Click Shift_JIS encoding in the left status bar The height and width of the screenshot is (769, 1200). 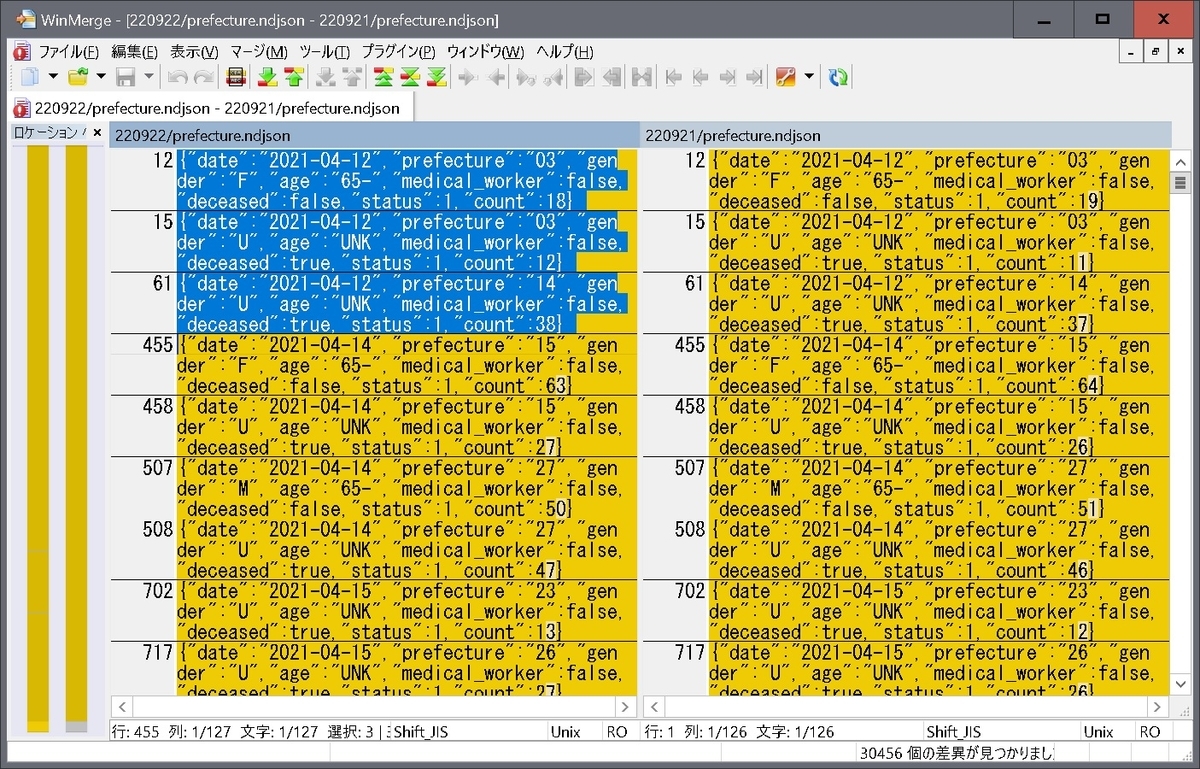click(x=420, y=732)
